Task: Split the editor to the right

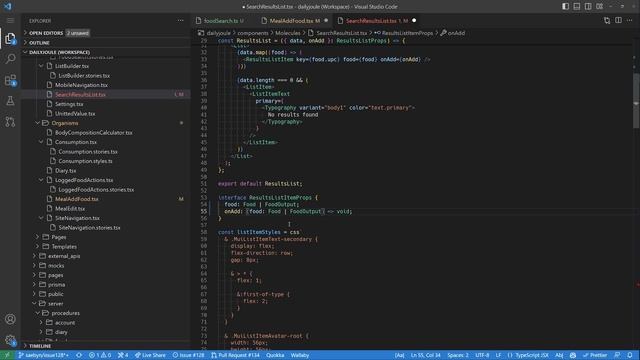Action: (618, 20)
